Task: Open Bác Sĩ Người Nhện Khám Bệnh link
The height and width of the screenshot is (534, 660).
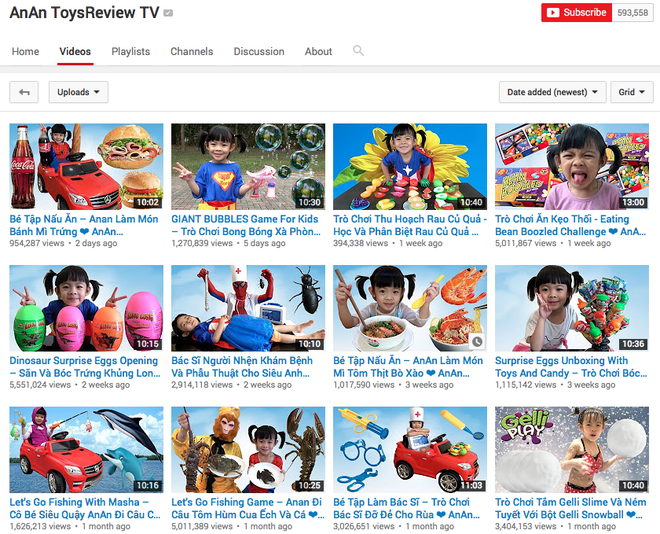Action: coord(242,367)
